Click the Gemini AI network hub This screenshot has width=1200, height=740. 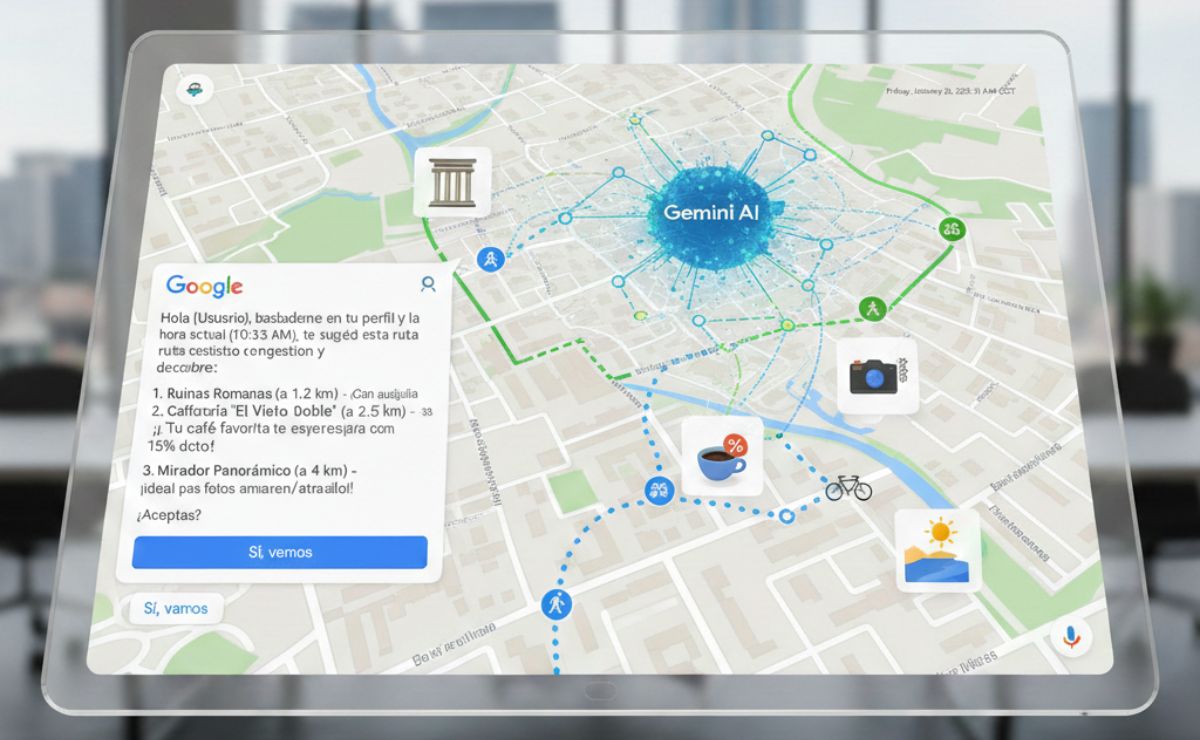pos(712,213)
